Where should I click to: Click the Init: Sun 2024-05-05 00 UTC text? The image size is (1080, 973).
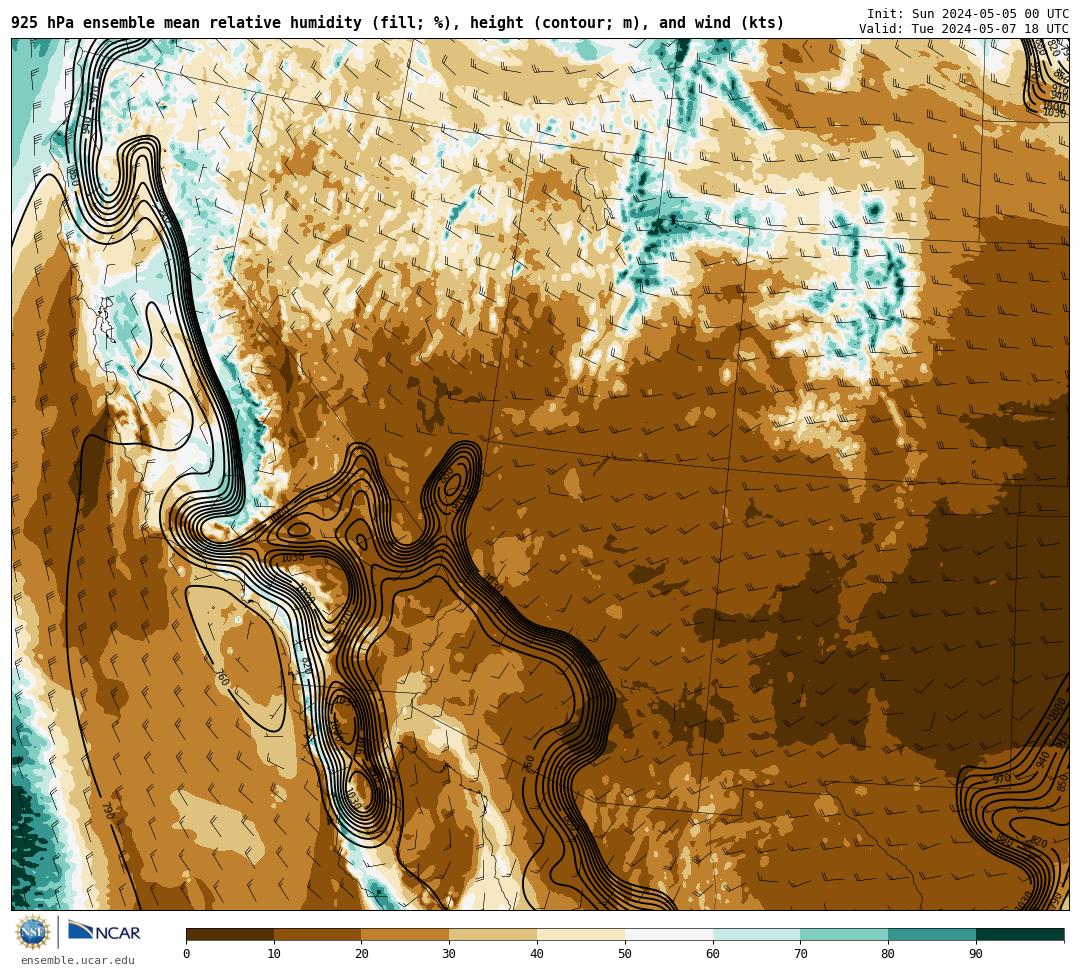click(x=967, y=14)
